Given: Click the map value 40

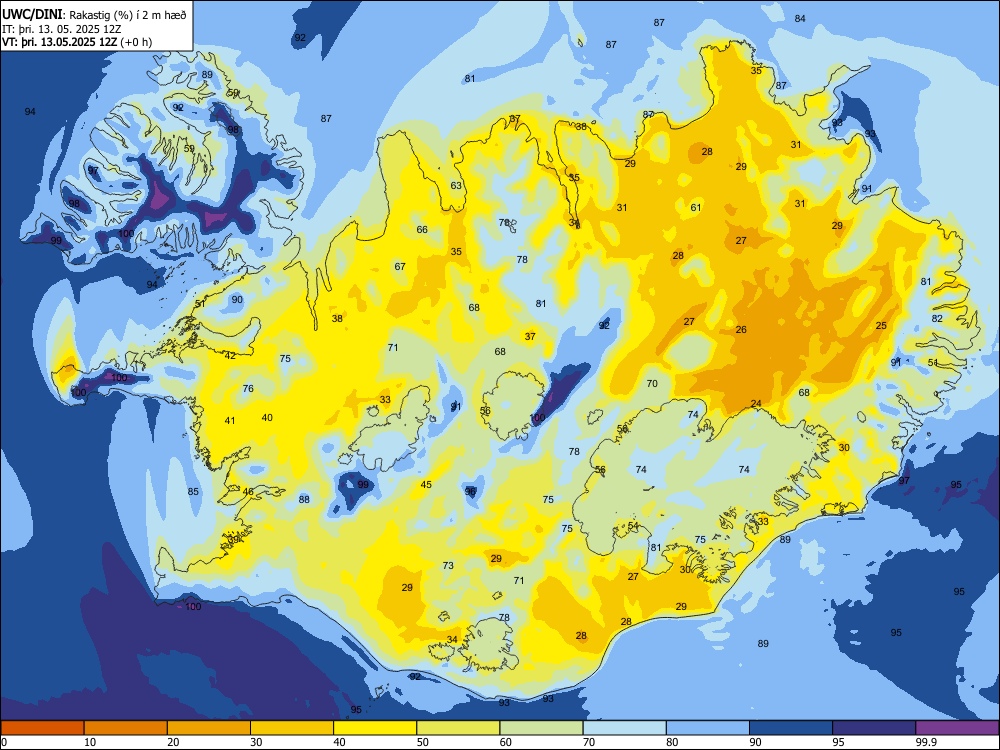Looking at the screenshot, I should [x=267, y=418].
